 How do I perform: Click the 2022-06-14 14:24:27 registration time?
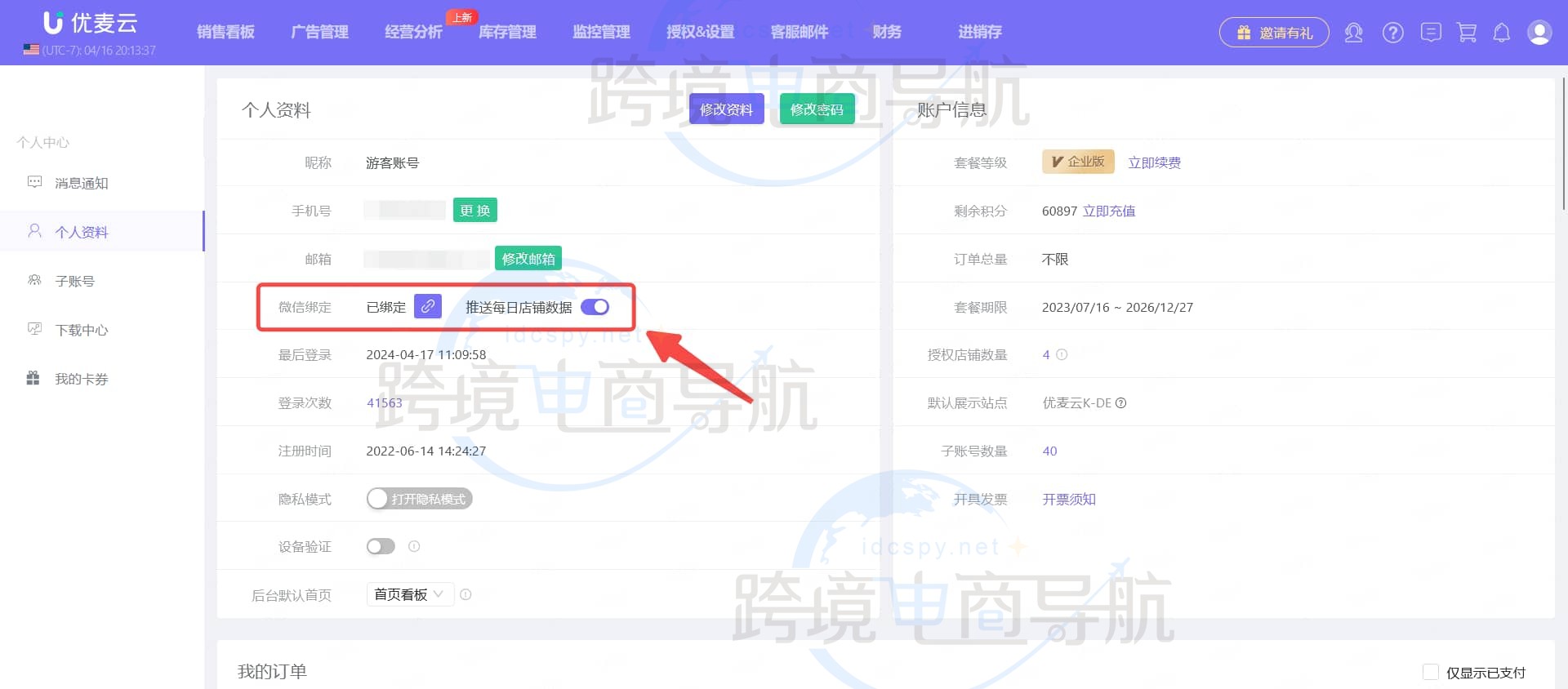[425, 451]
